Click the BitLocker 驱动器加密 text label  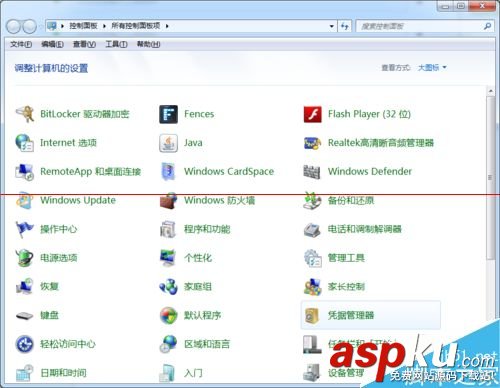point(85,114)
